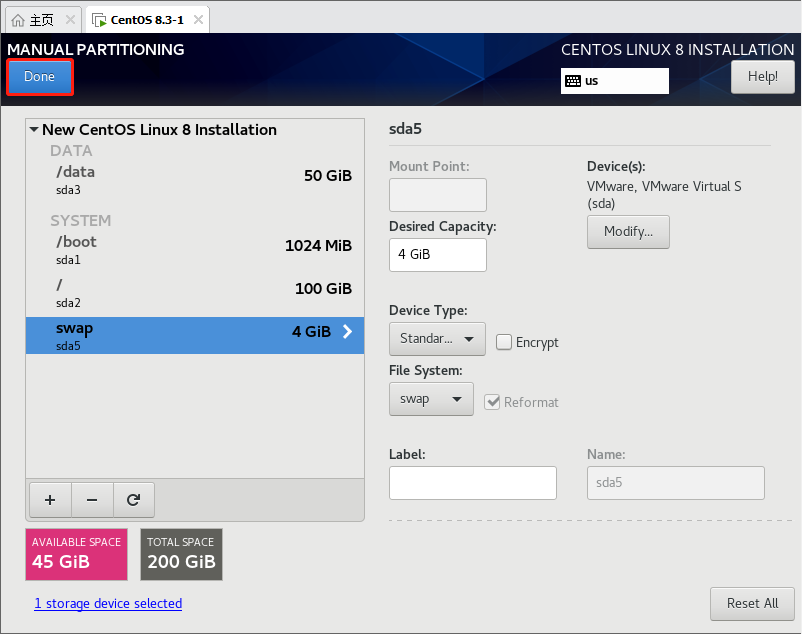Click the Name field showing sda5
Screen dimensions: 802x634
pyautogui.click(x=676, y=483)
